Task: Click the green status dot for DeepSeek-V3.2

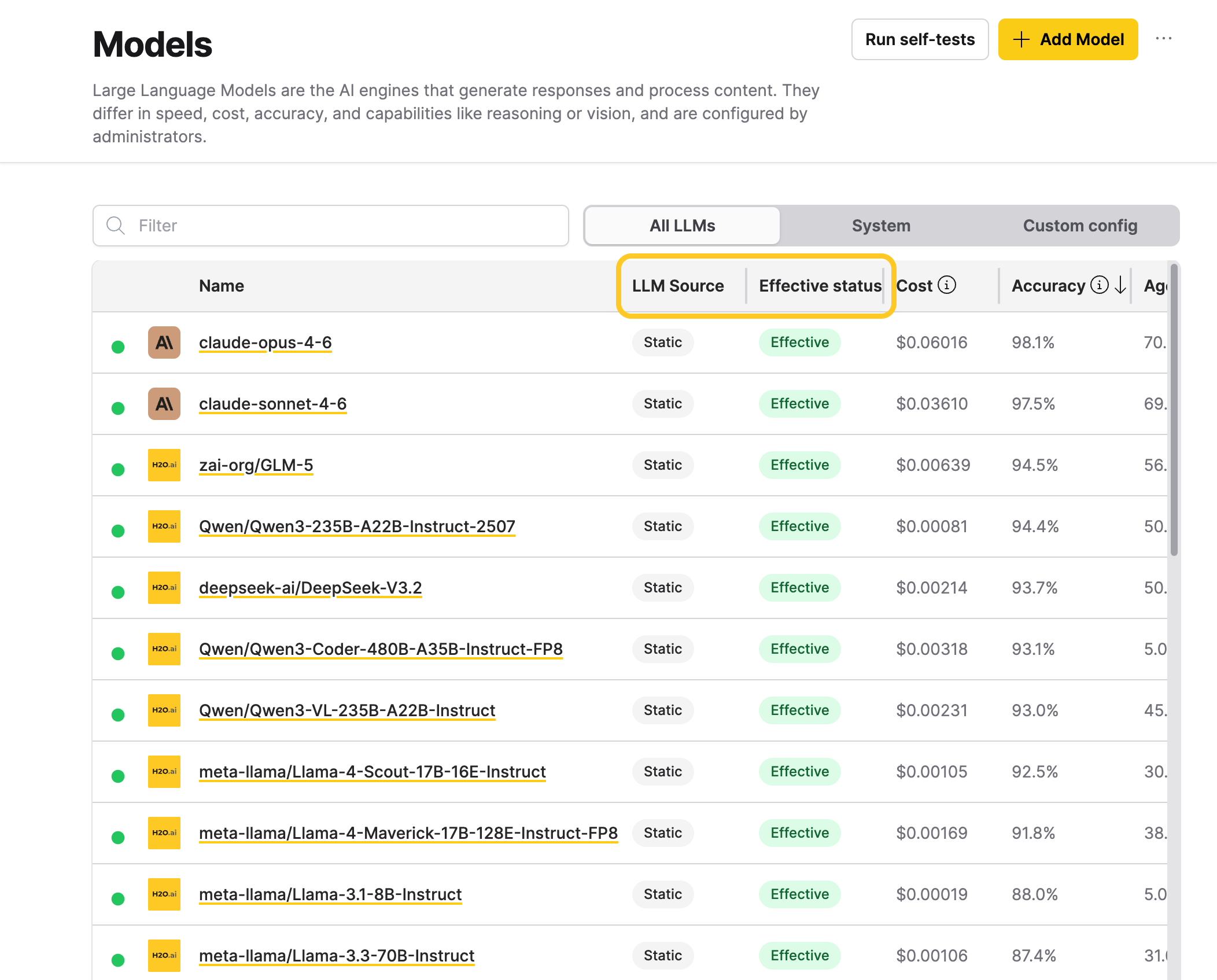Action: [118, 592]
